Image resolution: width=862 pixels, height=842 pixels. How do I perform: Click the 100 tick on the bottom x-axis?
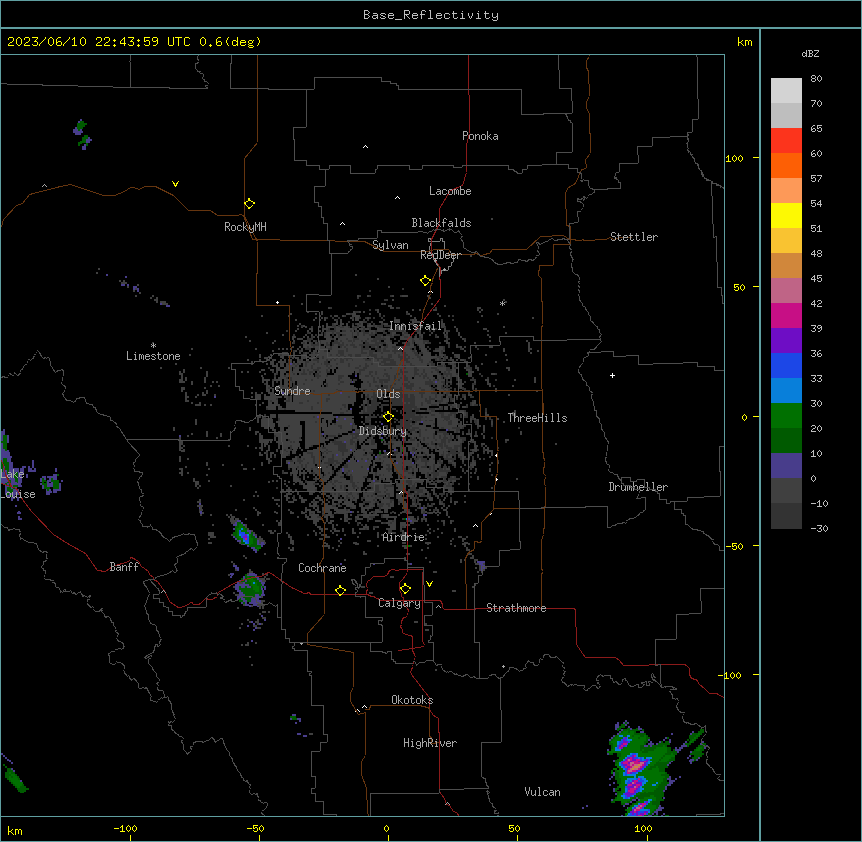643,828
